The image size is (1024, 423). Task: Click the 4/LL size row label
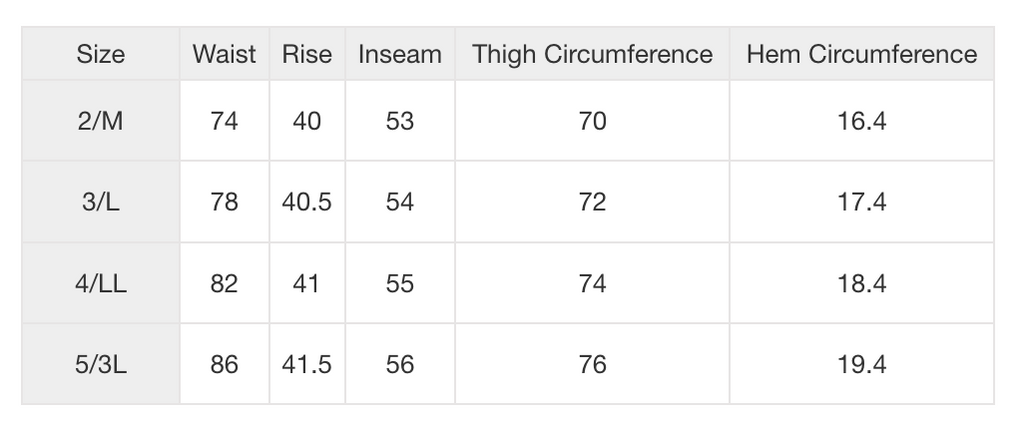pos(101,284)
